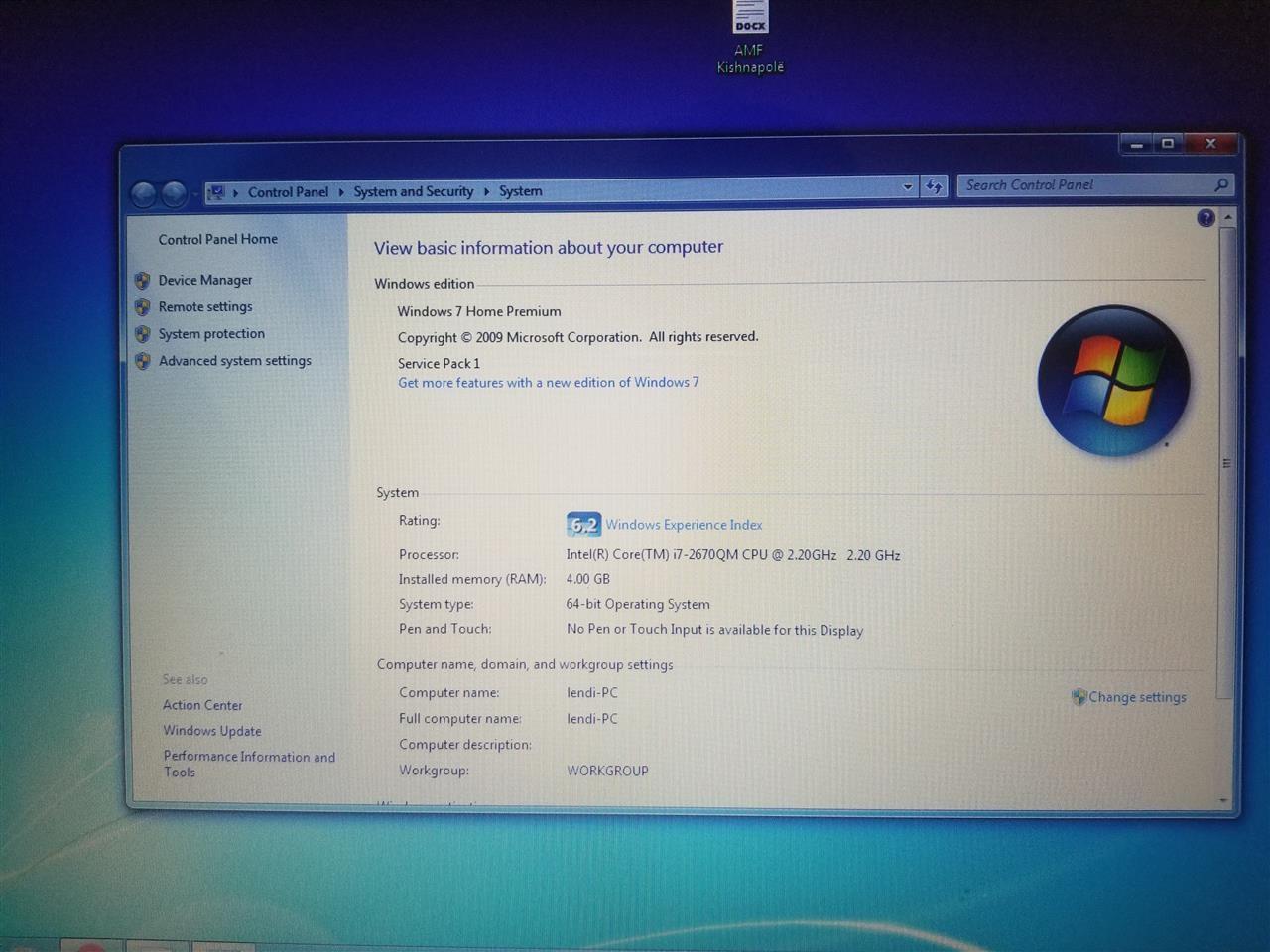The width and height of the screenshot is (1270, 952).
Task: Click the processor value Intel(R) Core(TM) i7-2670QM
Action: 733,555
